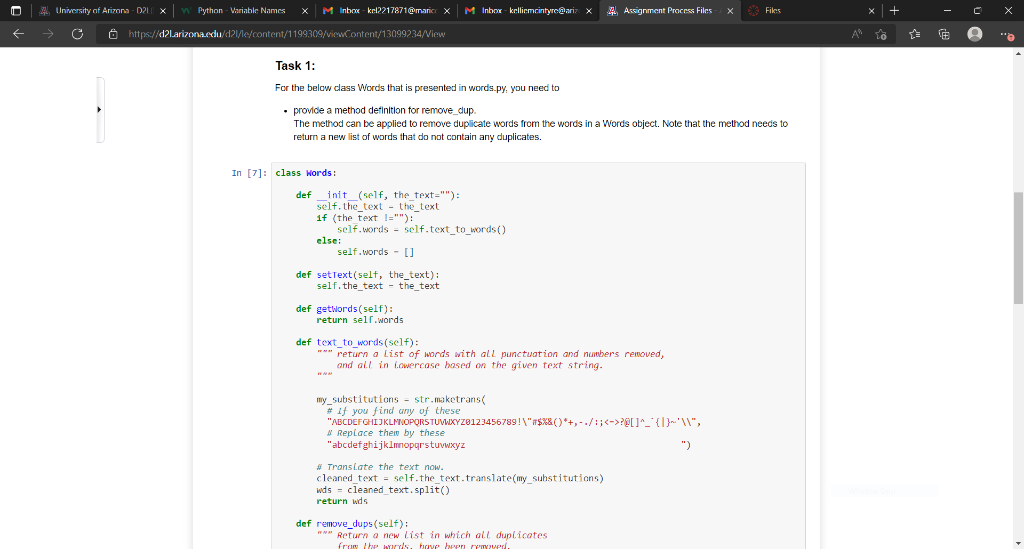1024x549 pixels.
Task: Close the Inbox kel2217871 tab
Action: pos(447,10)
